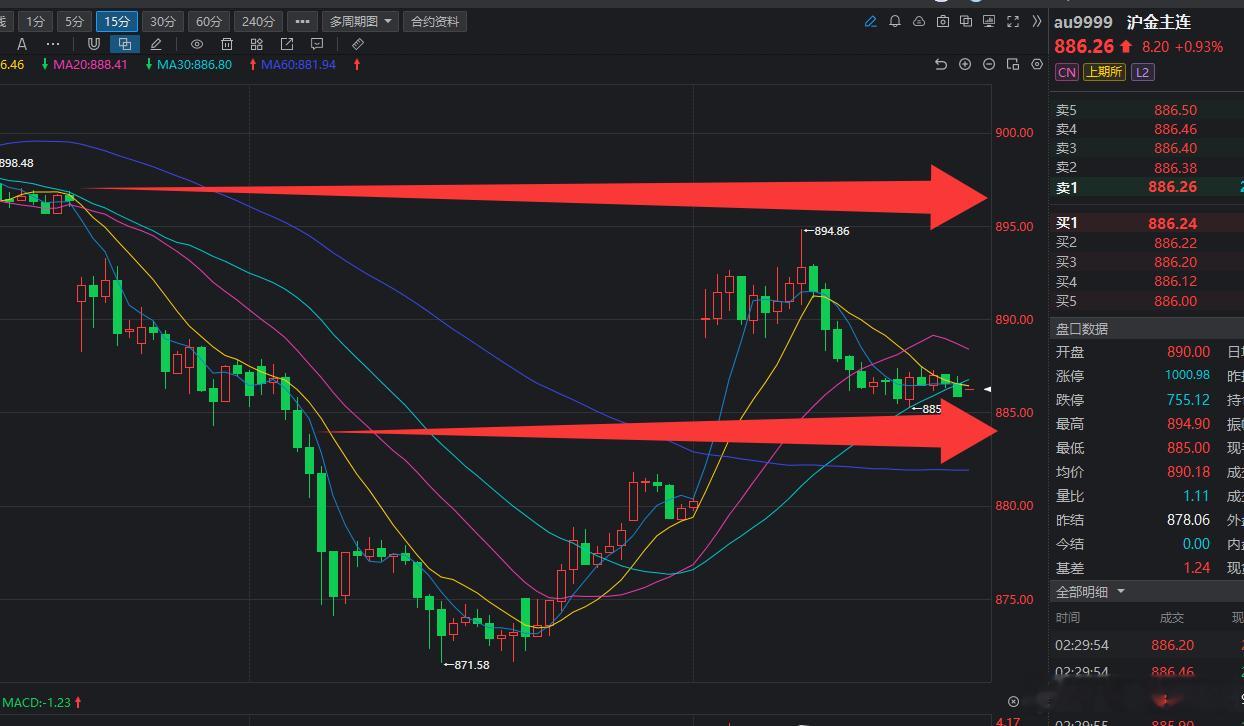Click the chart window layout icon
Viewport: 1244px width, 726px height.
point(1013,64)
